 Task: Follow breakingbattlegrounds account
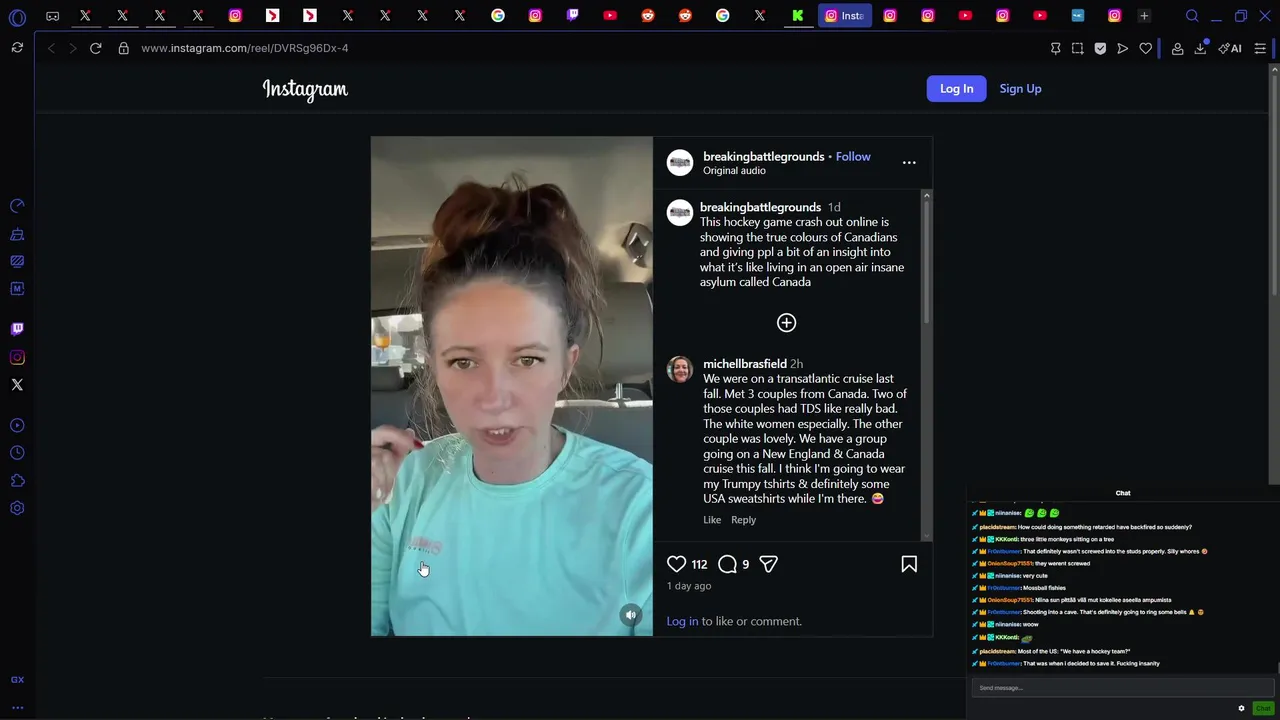click(853, 156)
